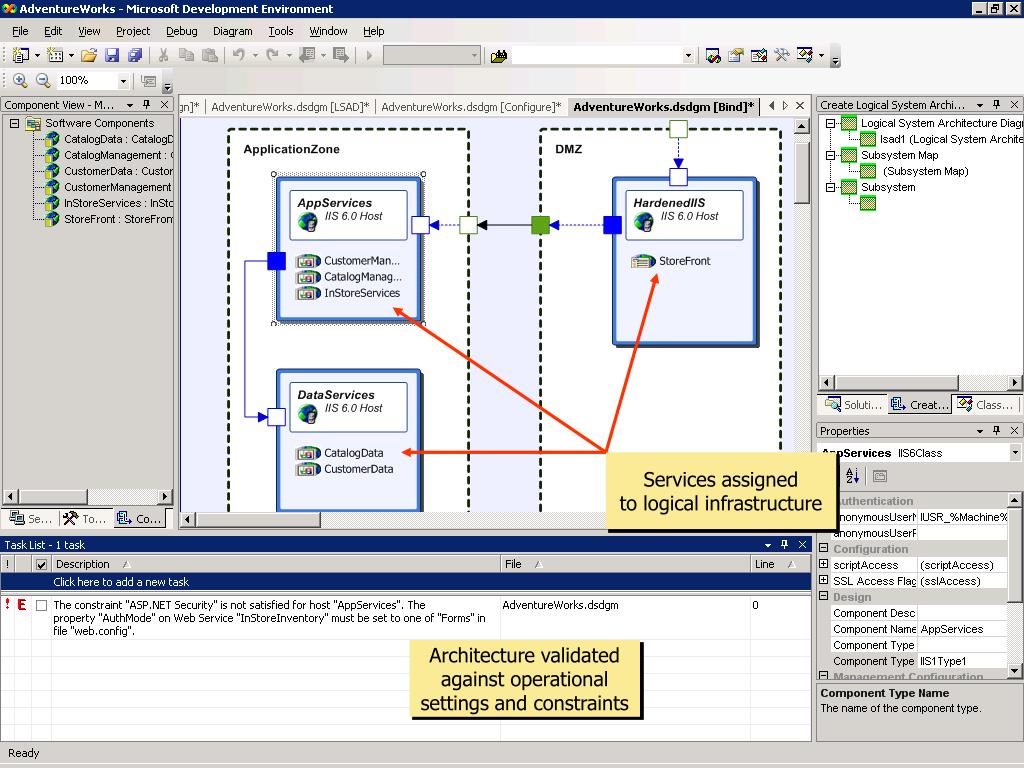Click the Redo arrow icon
The width and height of the screenshot is (1024, 768).
pos(273,56)
